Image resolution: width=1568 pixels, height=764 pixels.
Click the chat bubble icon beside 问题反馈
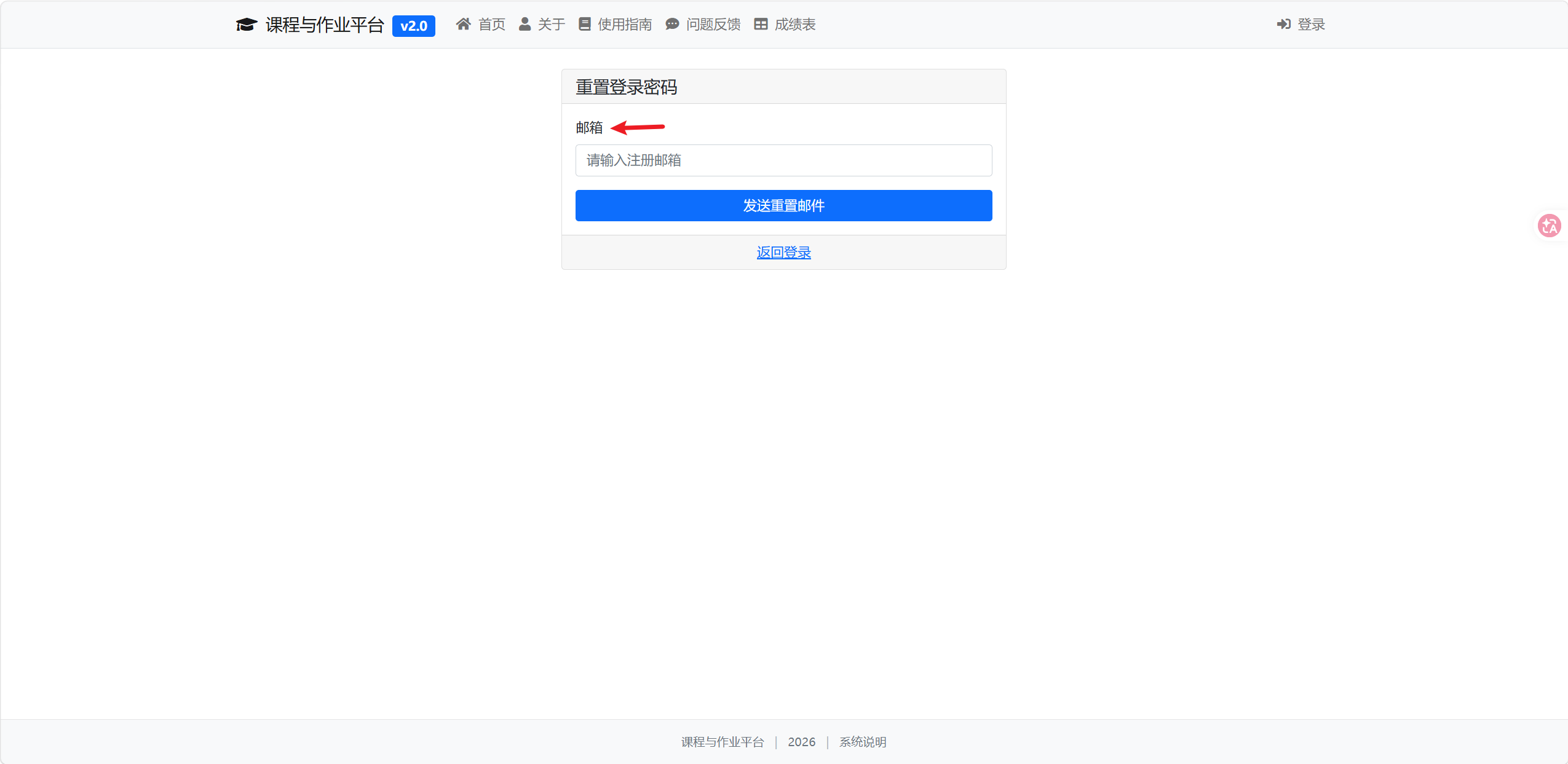pos(672,24)
